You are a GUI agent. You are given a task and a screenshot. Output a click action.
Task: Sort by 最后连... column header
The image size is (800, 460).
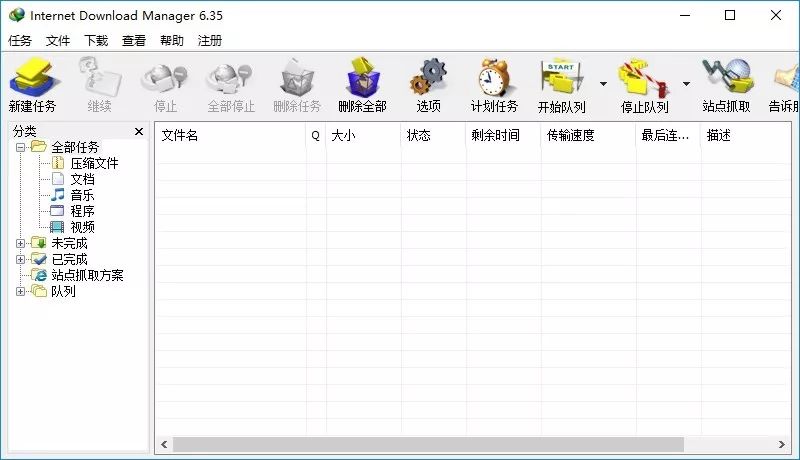(668, 135)
